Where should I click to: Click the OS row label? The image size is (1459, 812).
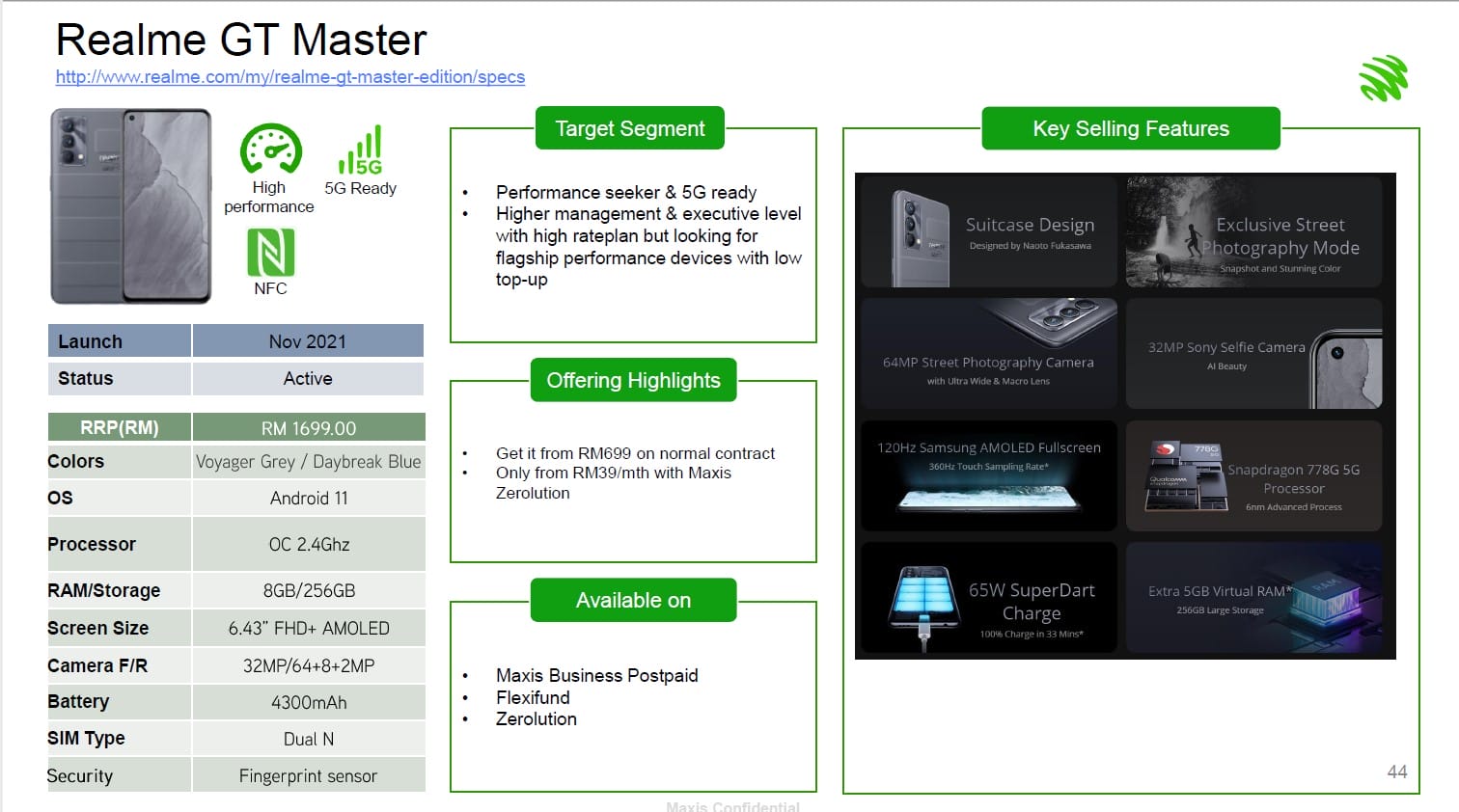click(x=120, y=498)
